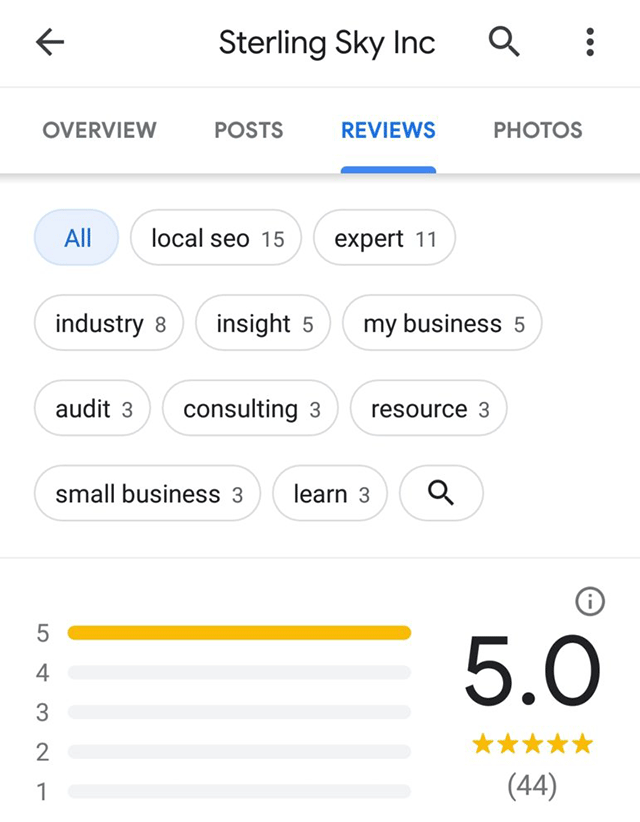The width and height of the screenshot is (640, 822).
Task: Open the Posts tab
Action: coord(248,130)
